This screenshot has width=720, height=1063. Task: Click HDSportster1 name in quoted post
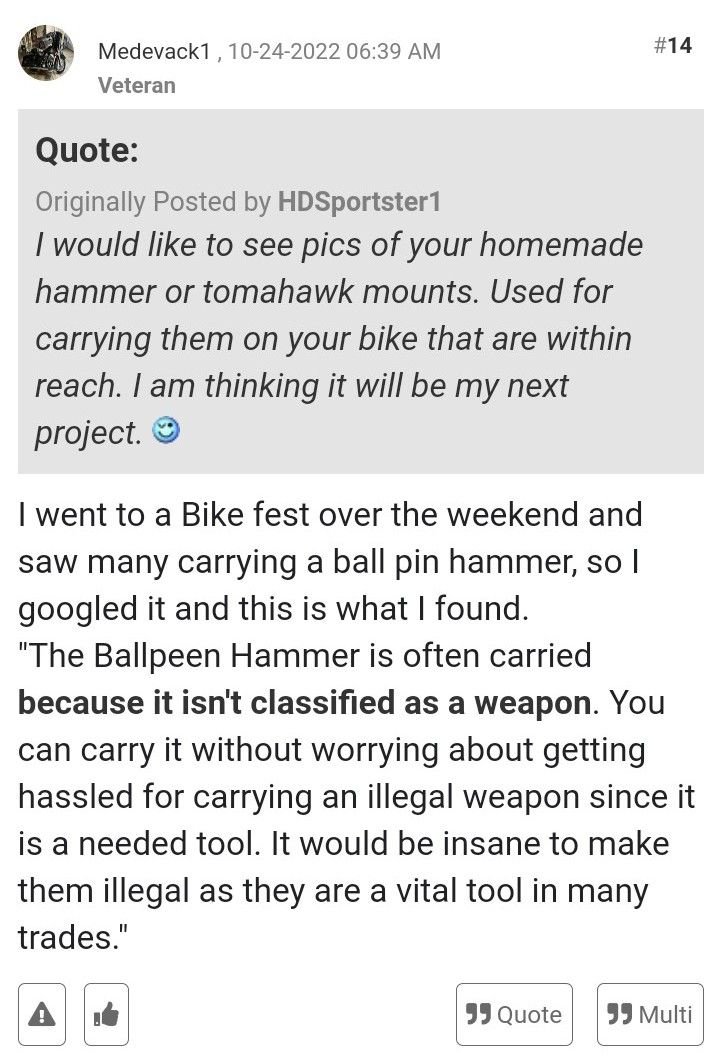(x=359, y=201)
